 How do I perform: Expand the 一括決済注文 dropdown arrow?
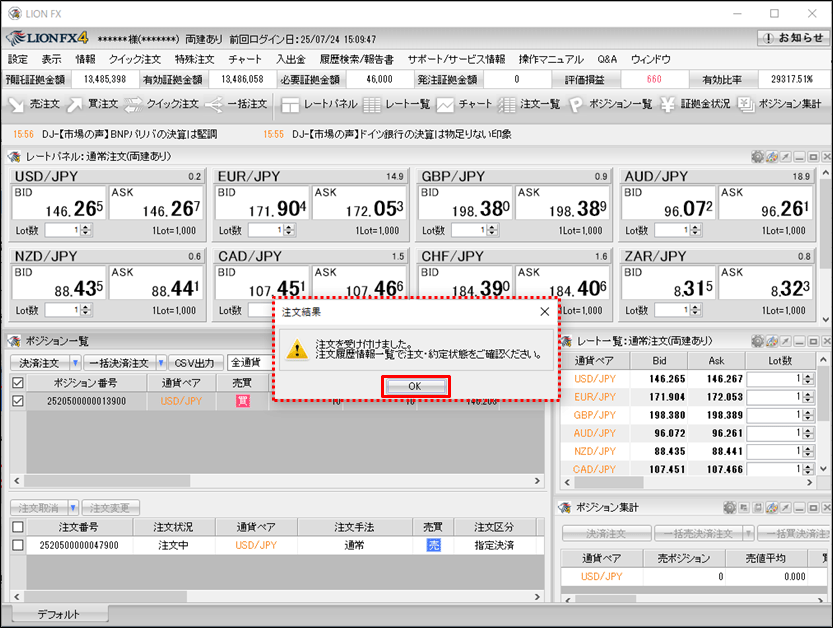161,363
